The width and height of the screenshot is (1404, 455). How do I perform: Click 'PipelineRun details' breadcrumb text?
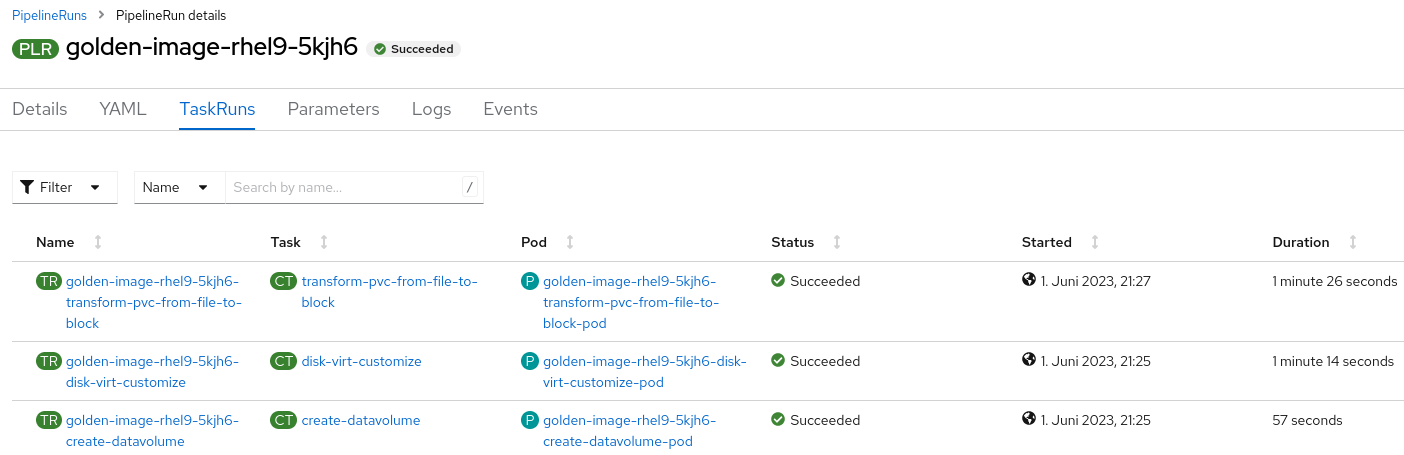(x=171, y=15)
